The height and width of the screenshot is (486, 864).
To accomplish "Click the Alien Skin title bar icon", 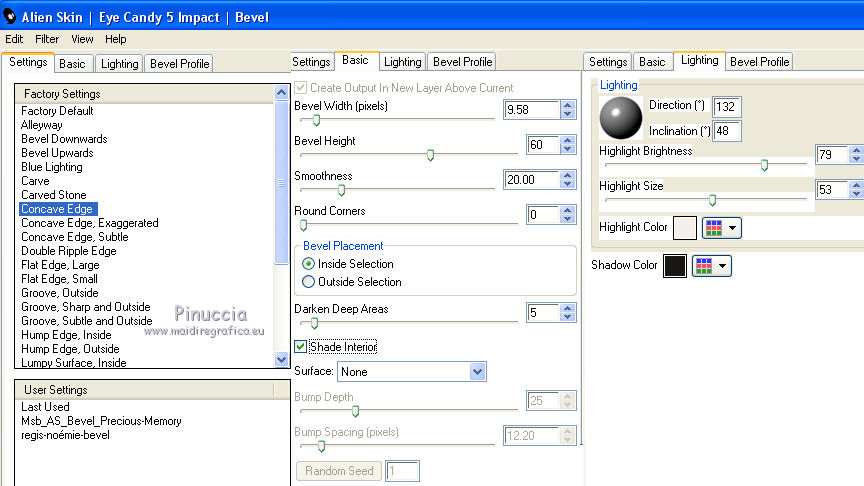I will [x=9, y=17].
